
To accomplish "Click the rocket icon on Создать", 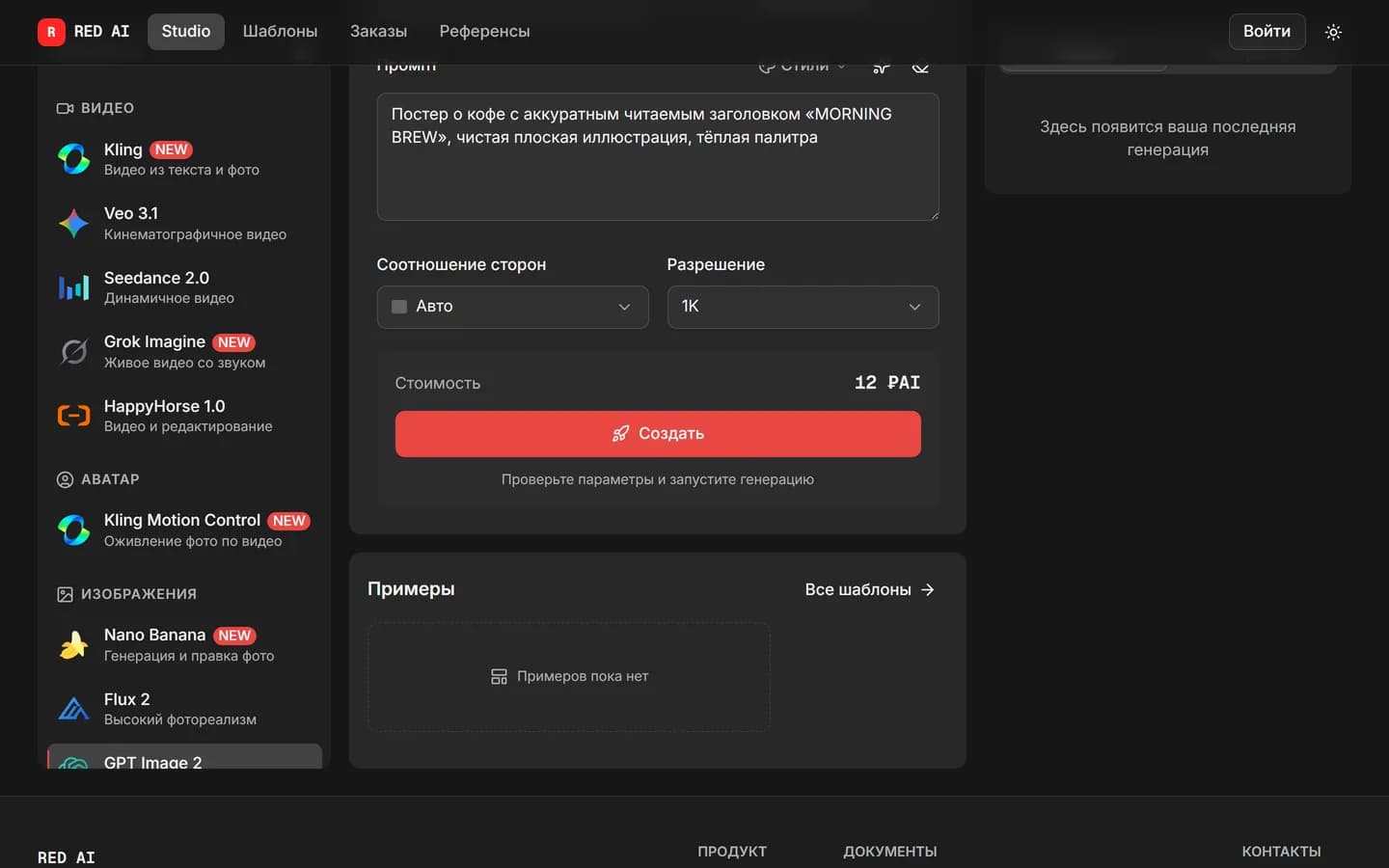I will pos(620,434).
